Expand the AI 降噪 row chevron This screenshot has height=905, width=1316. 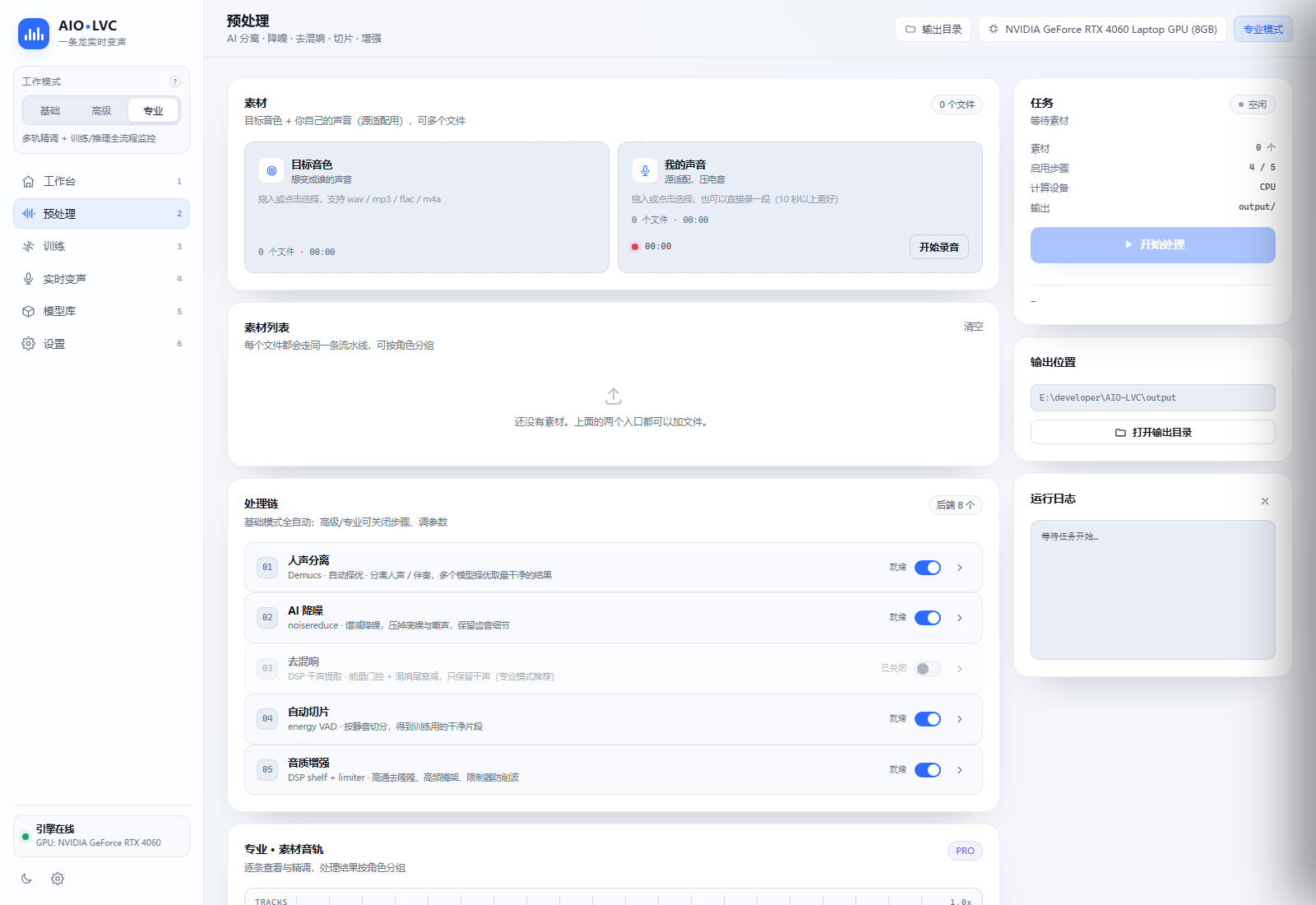point(960,618)
